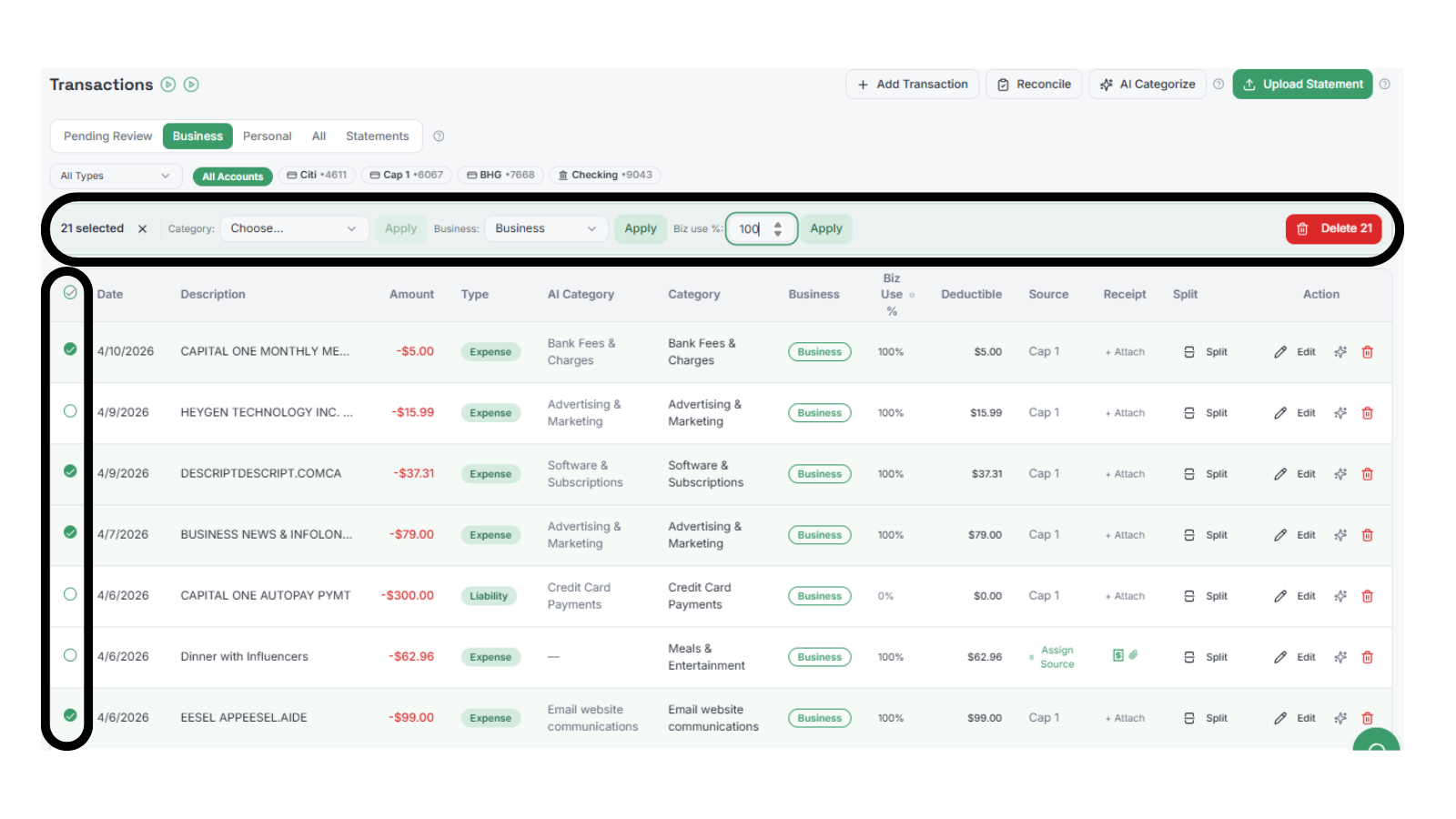1456x819 pixels.
Task: Click info icon next to Biz Use % header
Action: click(x=912, y=295)
